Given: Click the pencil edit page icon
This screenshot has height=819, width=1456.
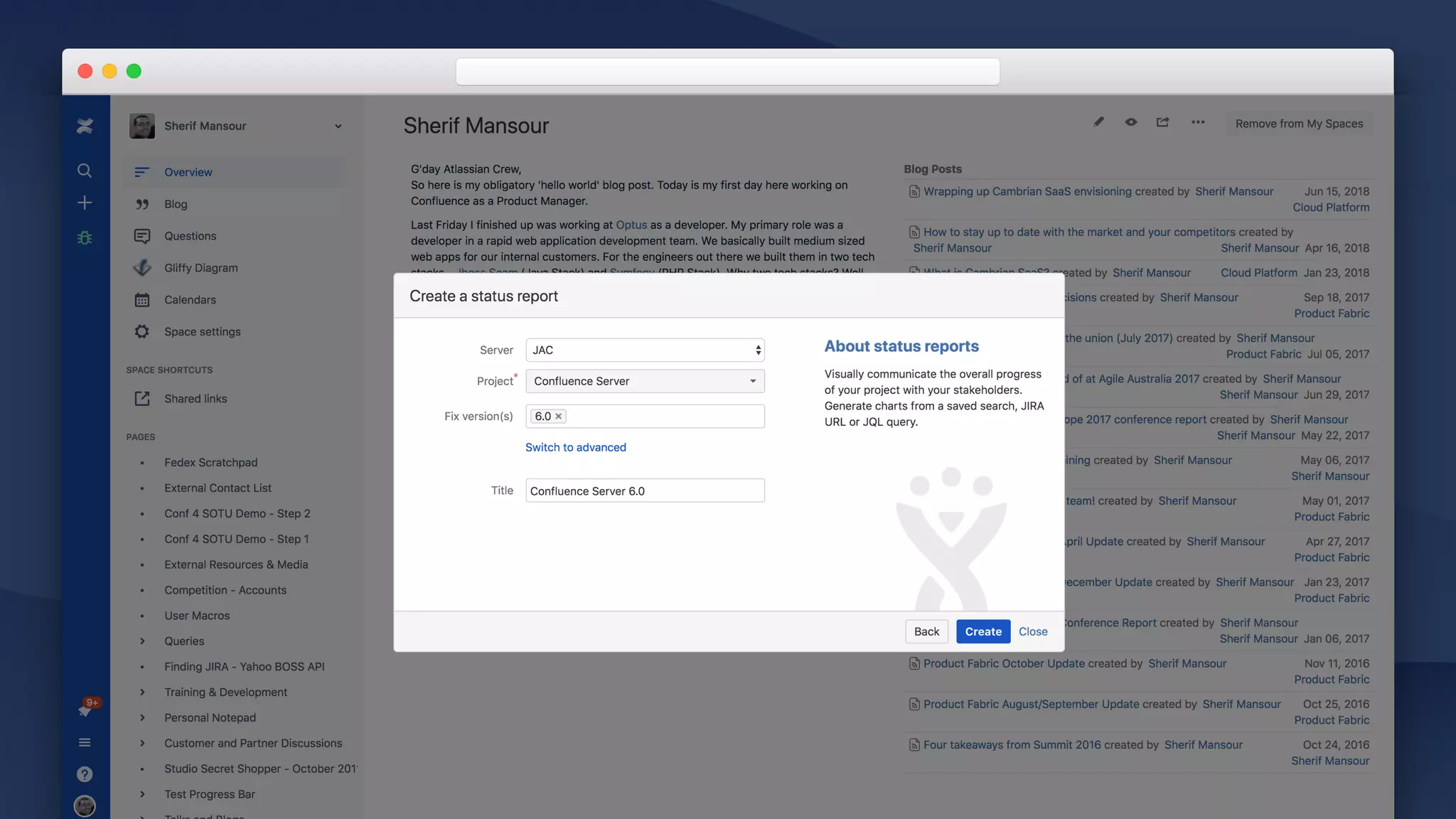Looking at the screenshot, I should 1098,122.
